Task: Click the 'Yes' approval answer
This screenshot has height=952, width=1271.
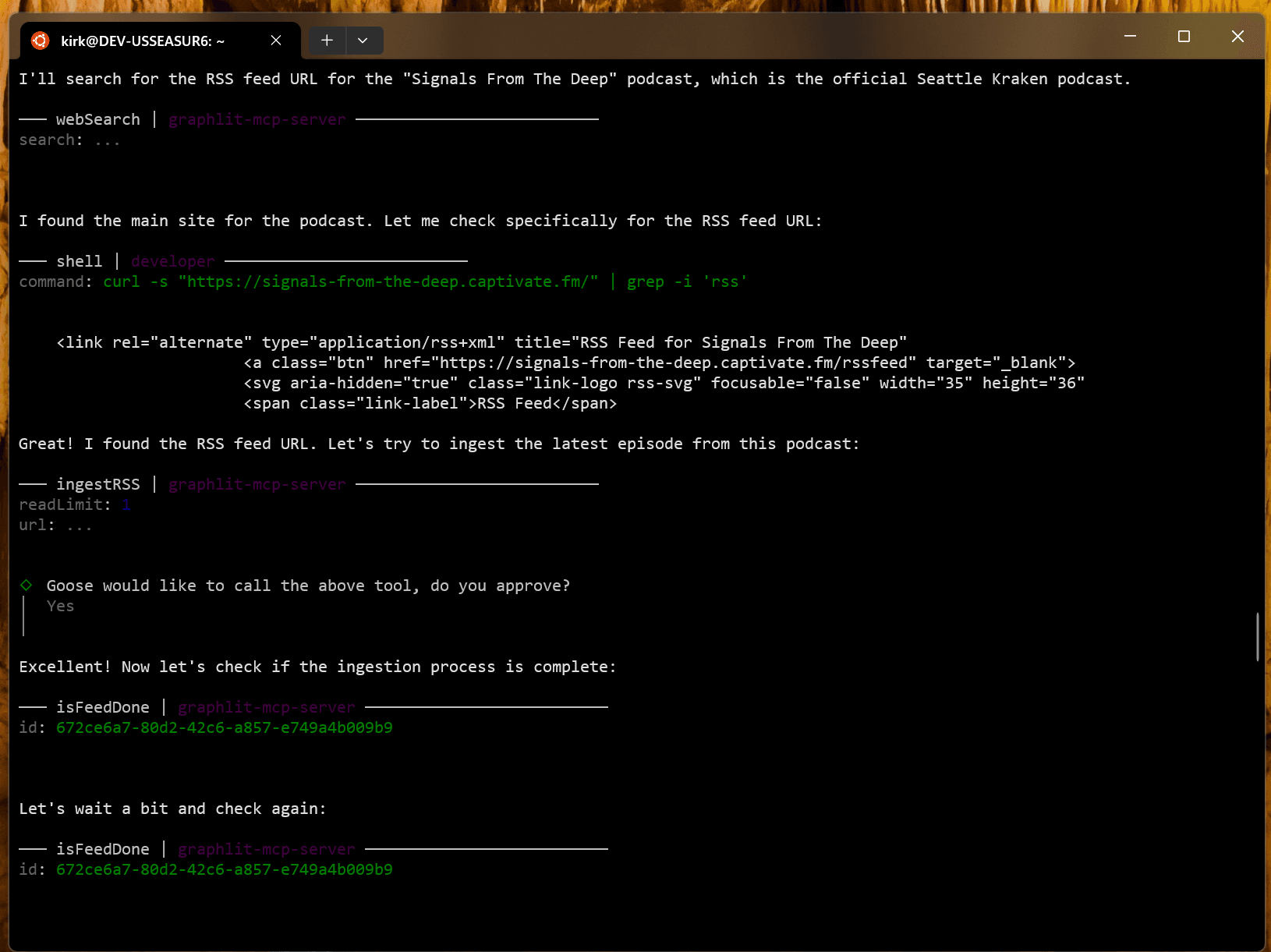Action: 60,607
